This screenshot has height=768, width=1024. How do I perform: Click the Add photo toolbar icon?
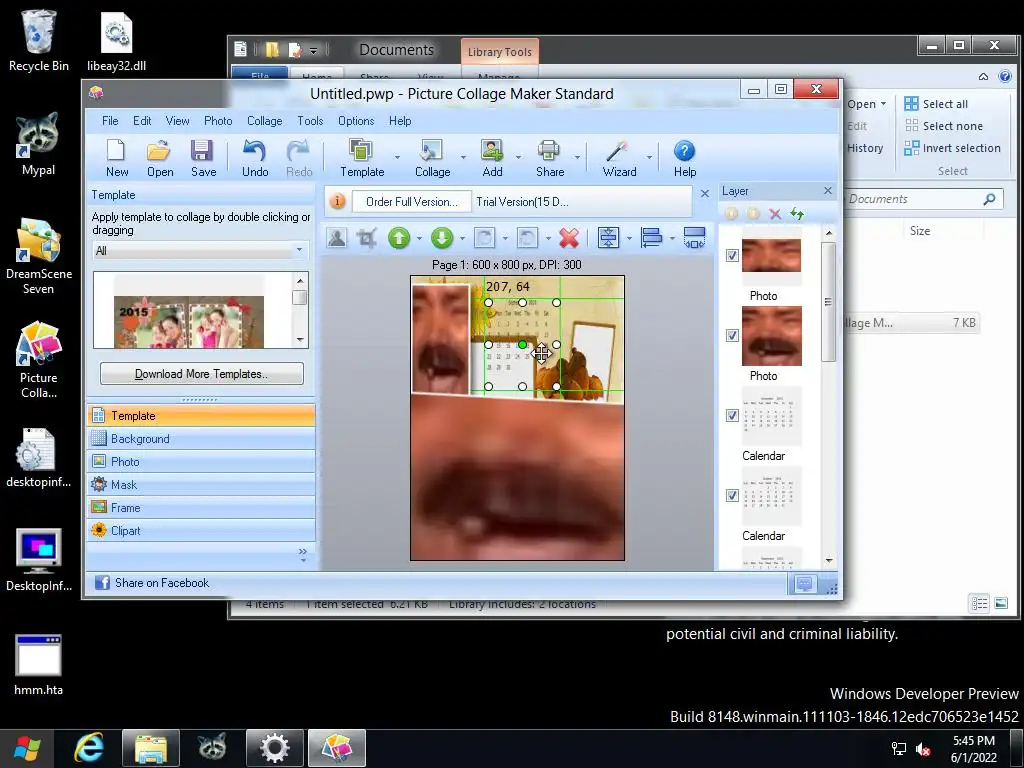click(x=492, y=150)
